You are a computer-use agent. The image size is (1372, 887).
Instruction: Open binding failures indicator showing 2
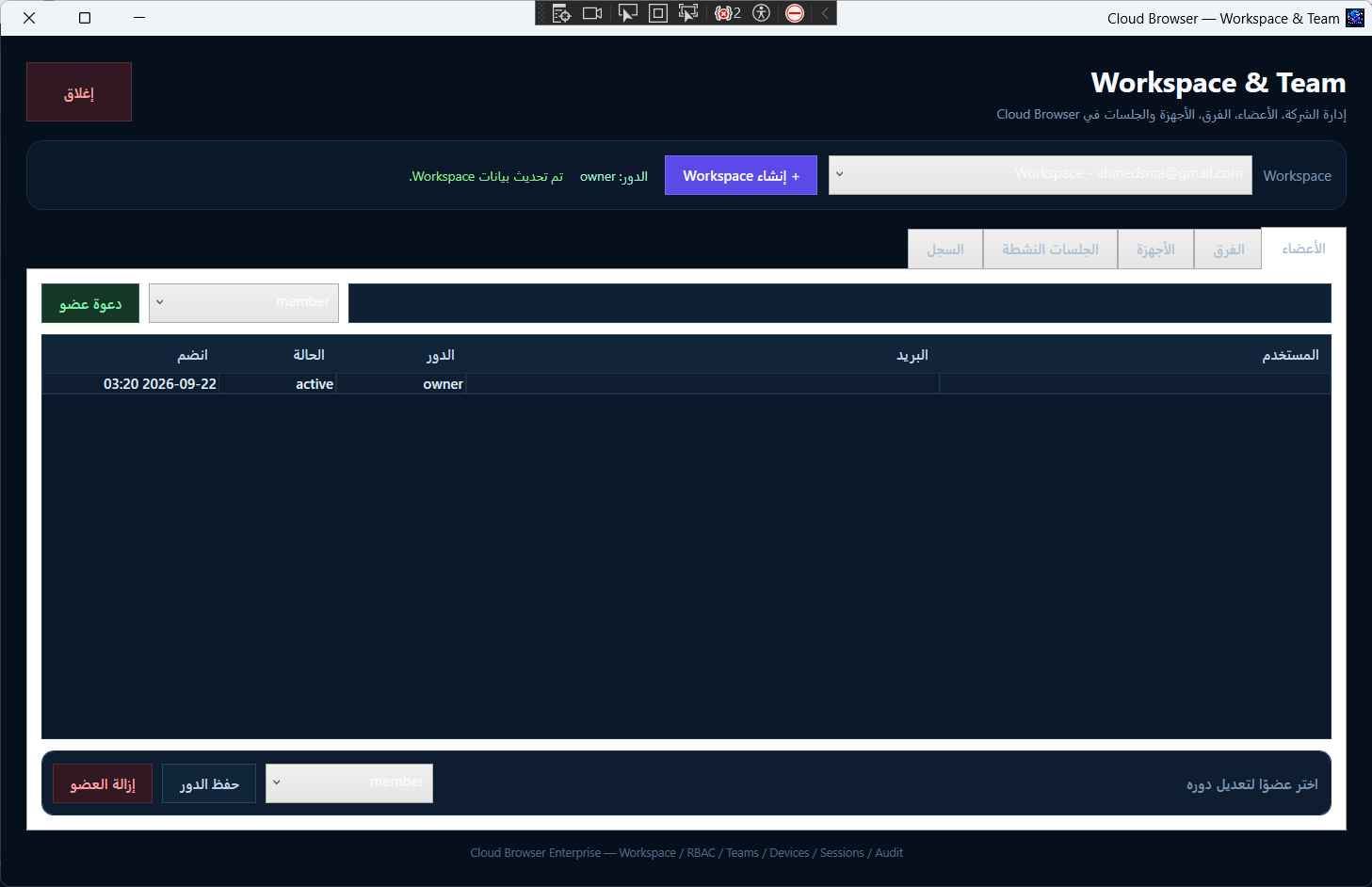point(728,13)
